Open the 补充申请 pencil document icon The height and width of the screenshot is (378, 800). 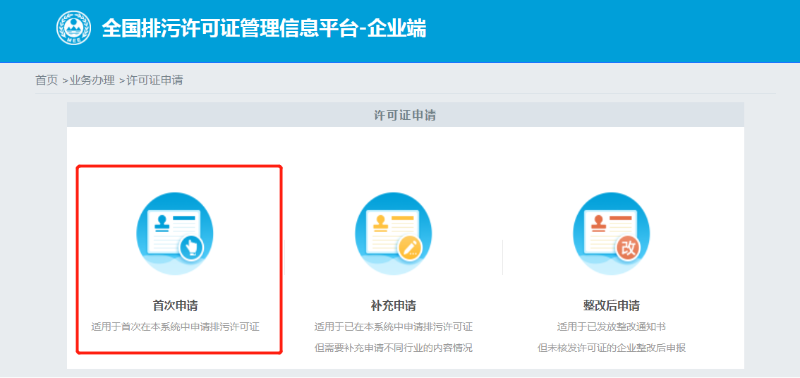pos(393,234)
